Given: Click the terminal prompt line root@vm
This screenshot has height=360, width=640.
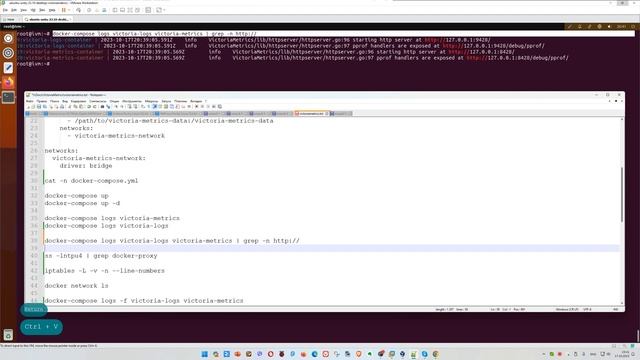Looking at the screenshot, I should (x=33, y=64).
